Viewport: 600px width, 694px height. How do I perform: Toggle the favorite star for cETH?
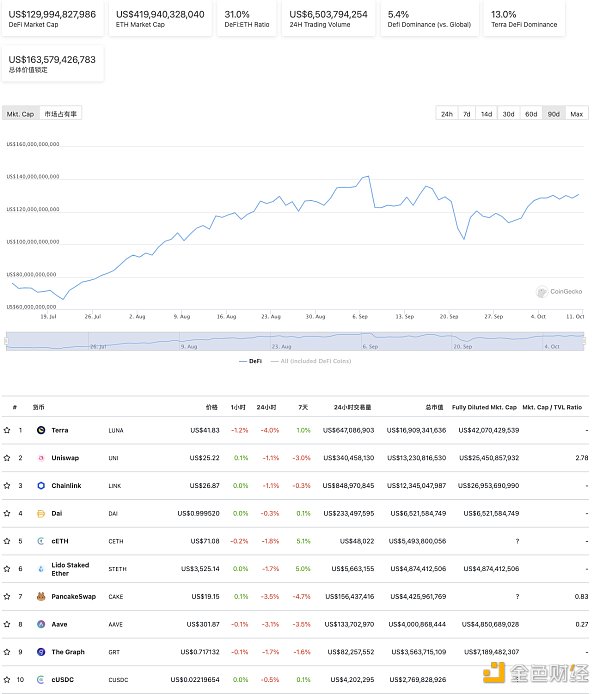(8, 541)
